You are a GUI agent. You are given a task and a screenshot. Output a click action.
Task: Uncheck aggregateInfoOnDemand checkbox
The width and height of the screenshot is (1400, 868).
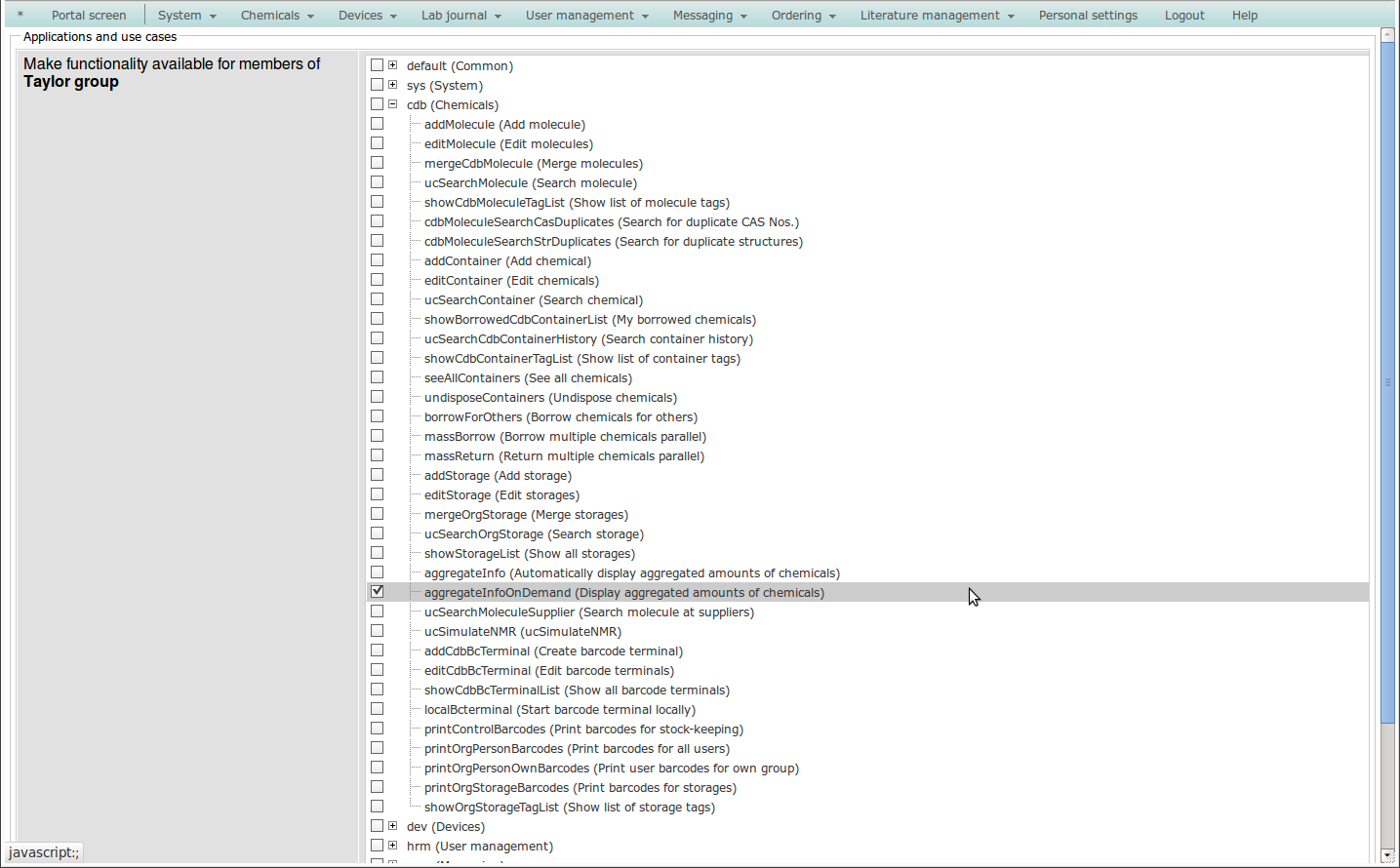378,592
